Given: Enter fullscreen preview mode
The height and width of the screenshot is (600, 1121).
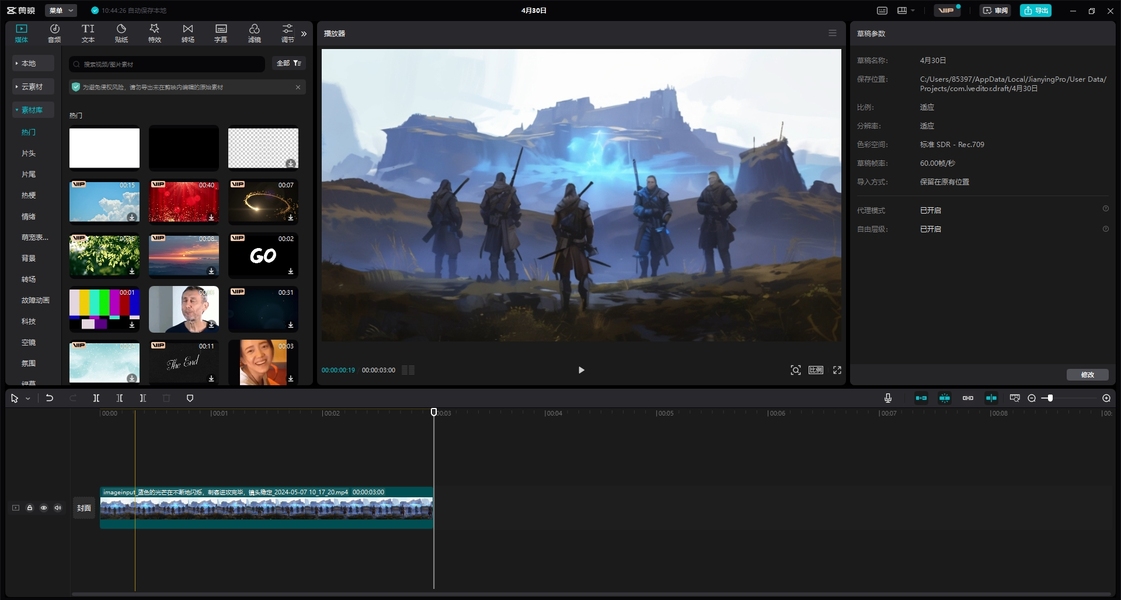Looking at the screenshot, I should (836, 370).
